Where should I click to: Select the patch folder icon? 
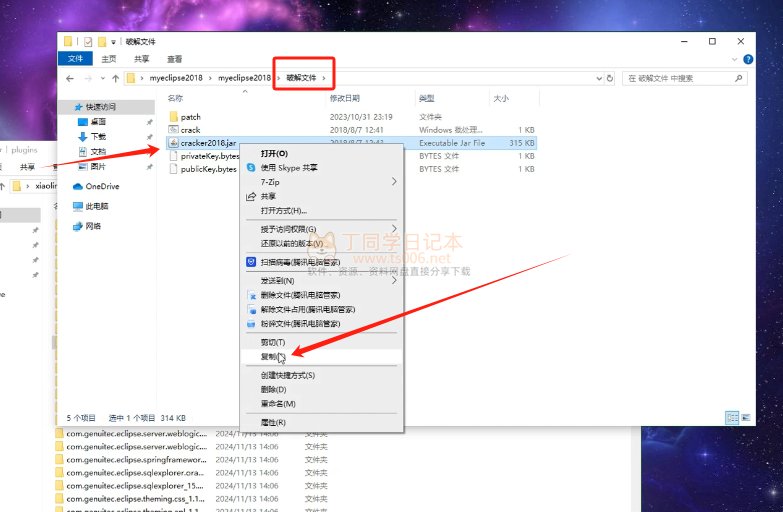[x=173, y=117]
